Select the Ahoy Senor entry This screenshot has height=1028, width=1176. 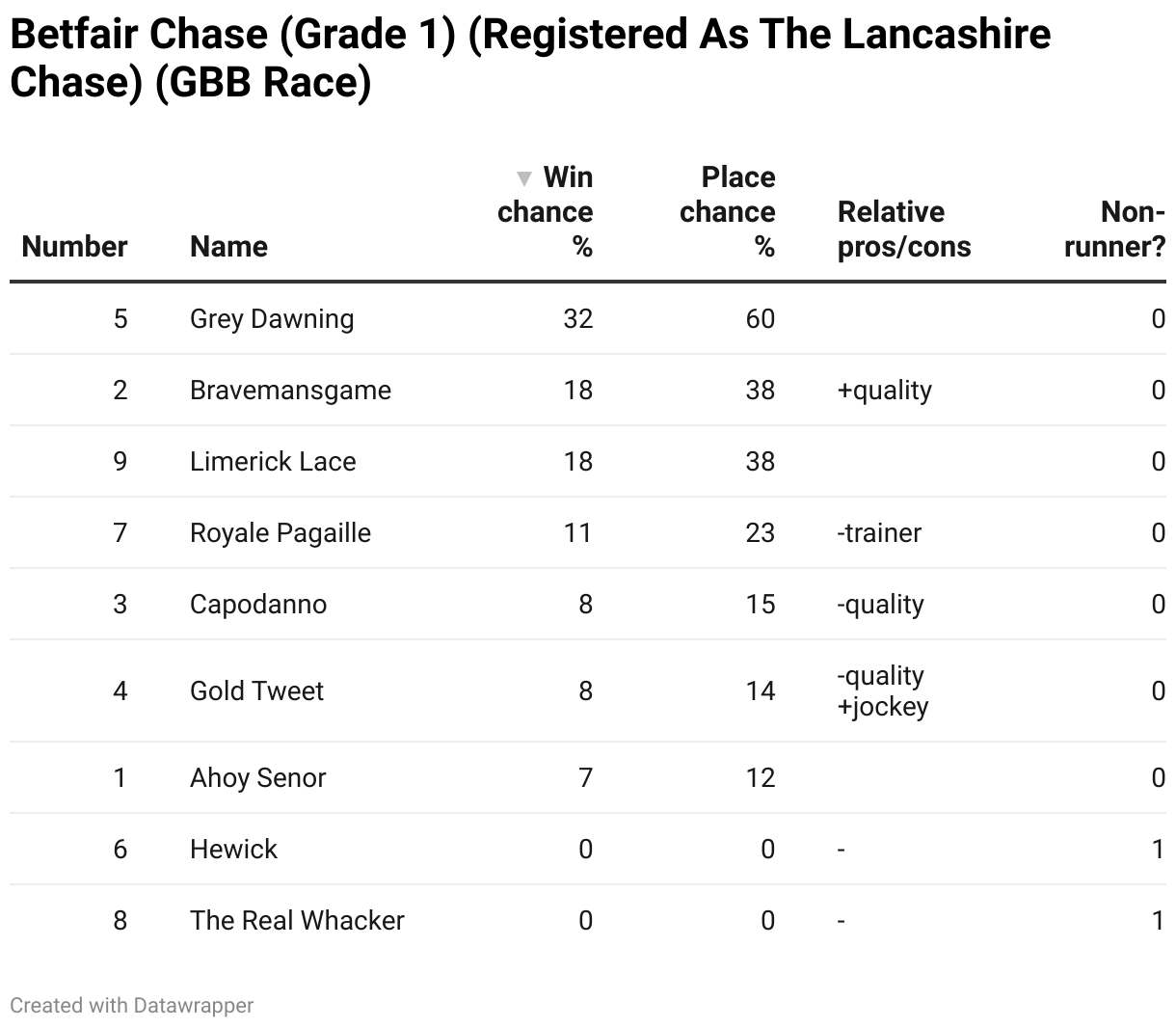(x=257, y=778)
